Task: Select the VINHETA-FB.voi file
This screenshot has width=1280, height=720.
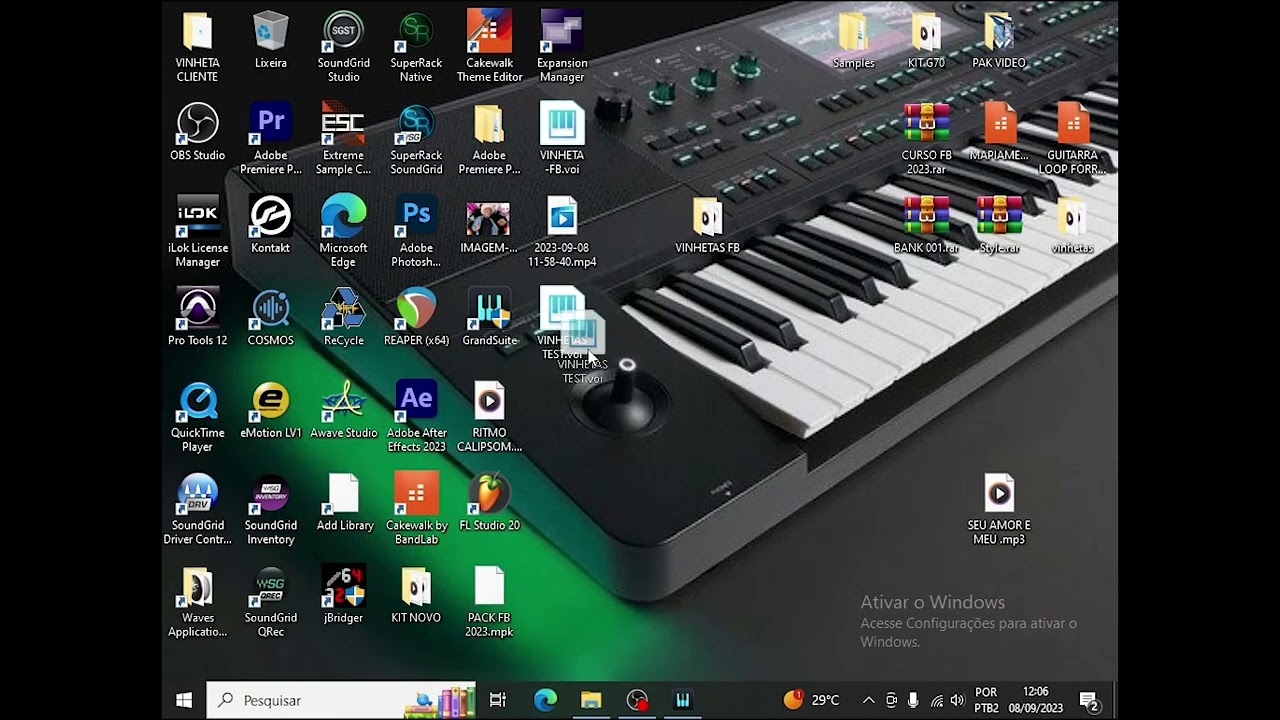Action: coord(562,139)
